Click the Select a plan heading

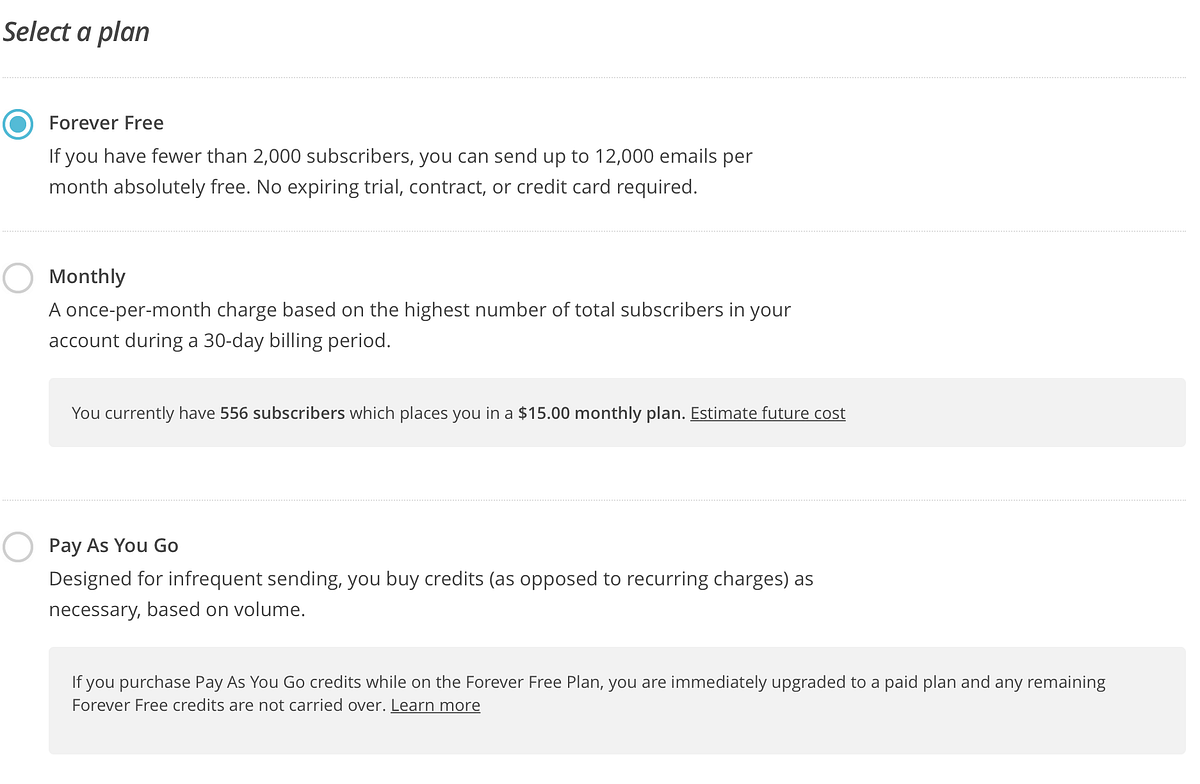click(76, 32)
